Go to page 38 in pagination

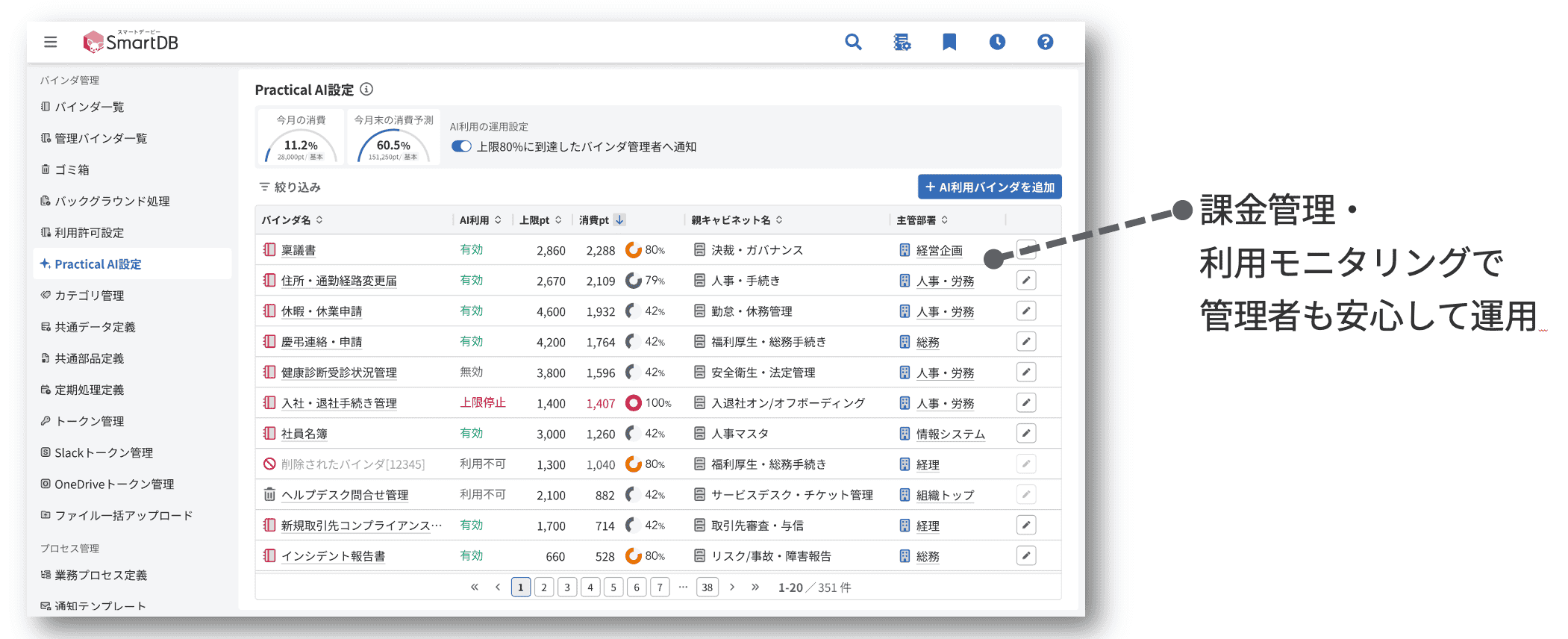coord(707,587)
